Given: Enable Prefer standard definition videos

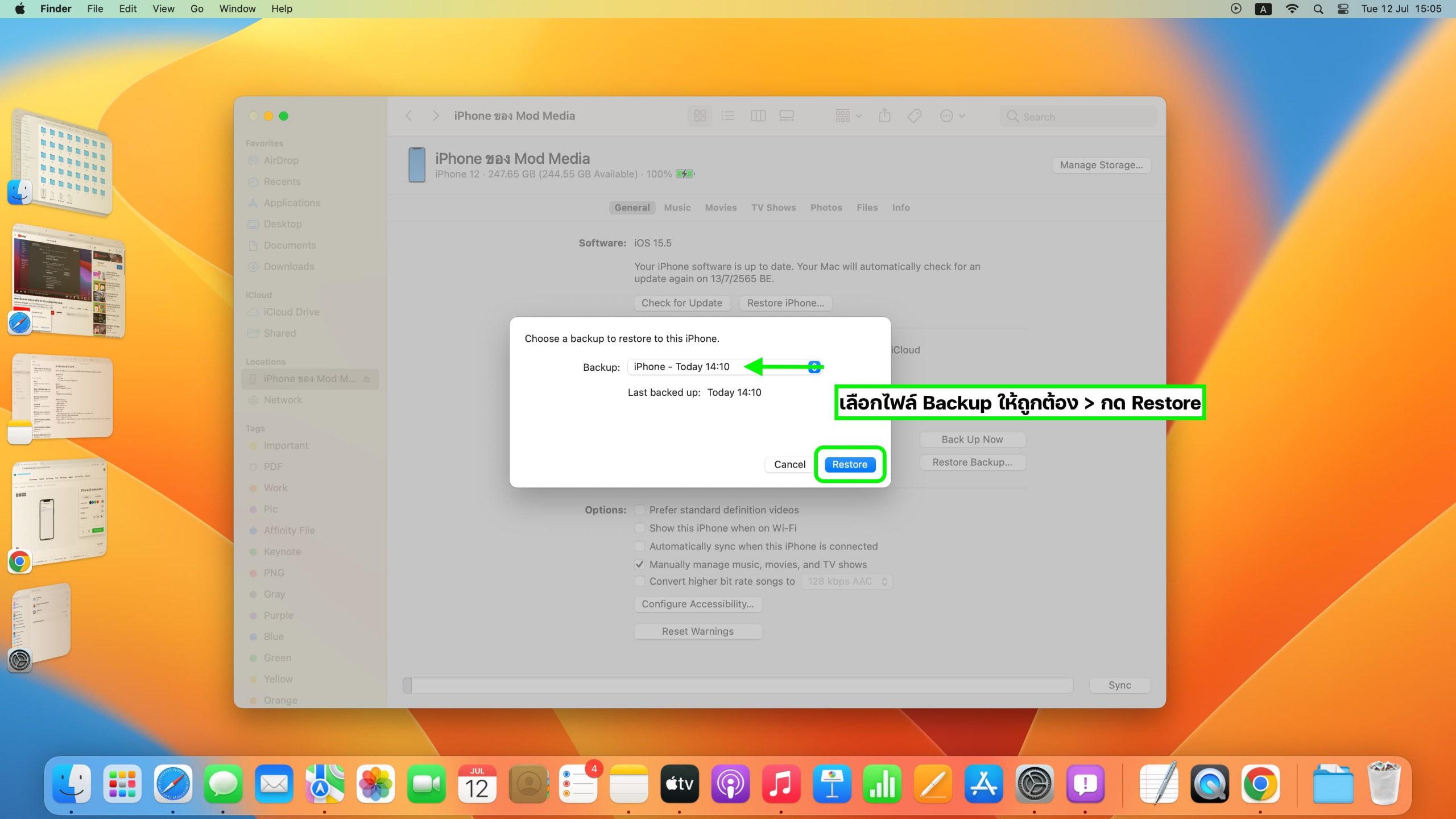Looking at the screenshot, I should (x=640, y=510).
